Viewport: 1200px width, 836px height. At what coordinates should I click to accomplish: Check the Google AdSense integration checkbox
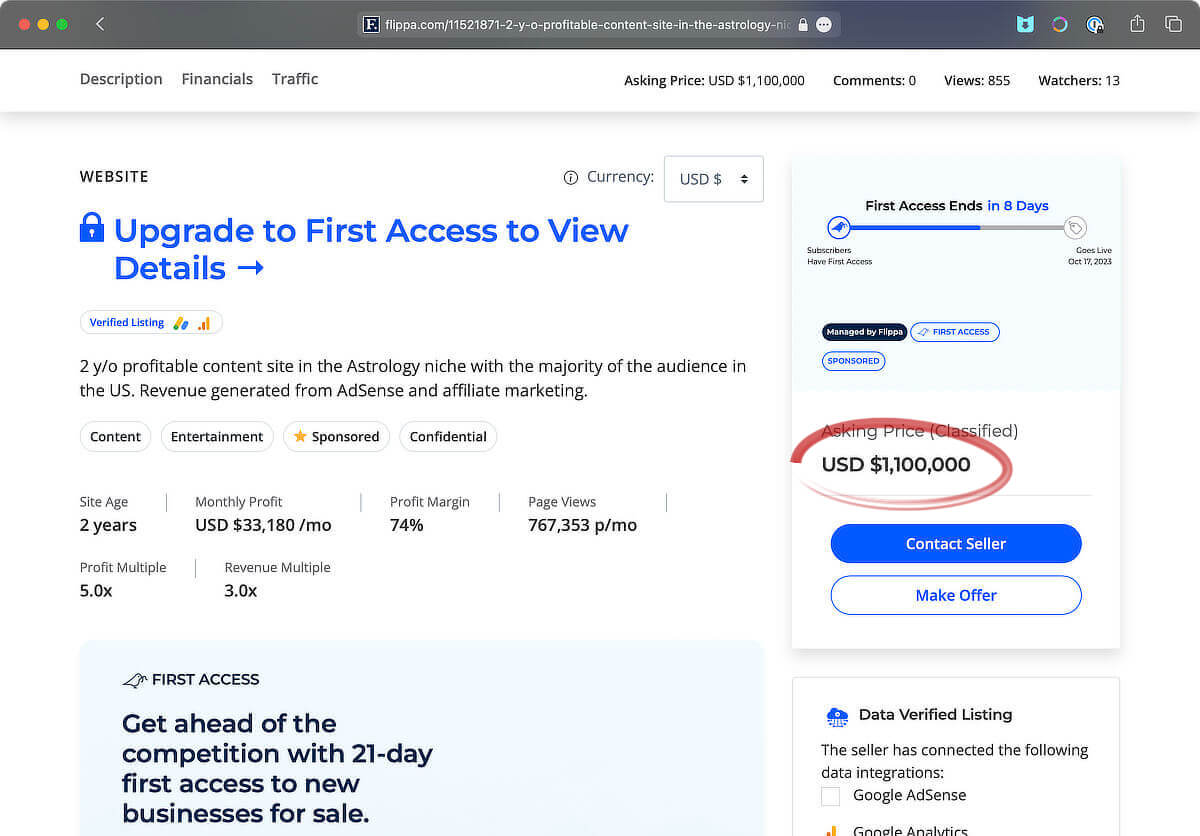(x=830, y=795)
